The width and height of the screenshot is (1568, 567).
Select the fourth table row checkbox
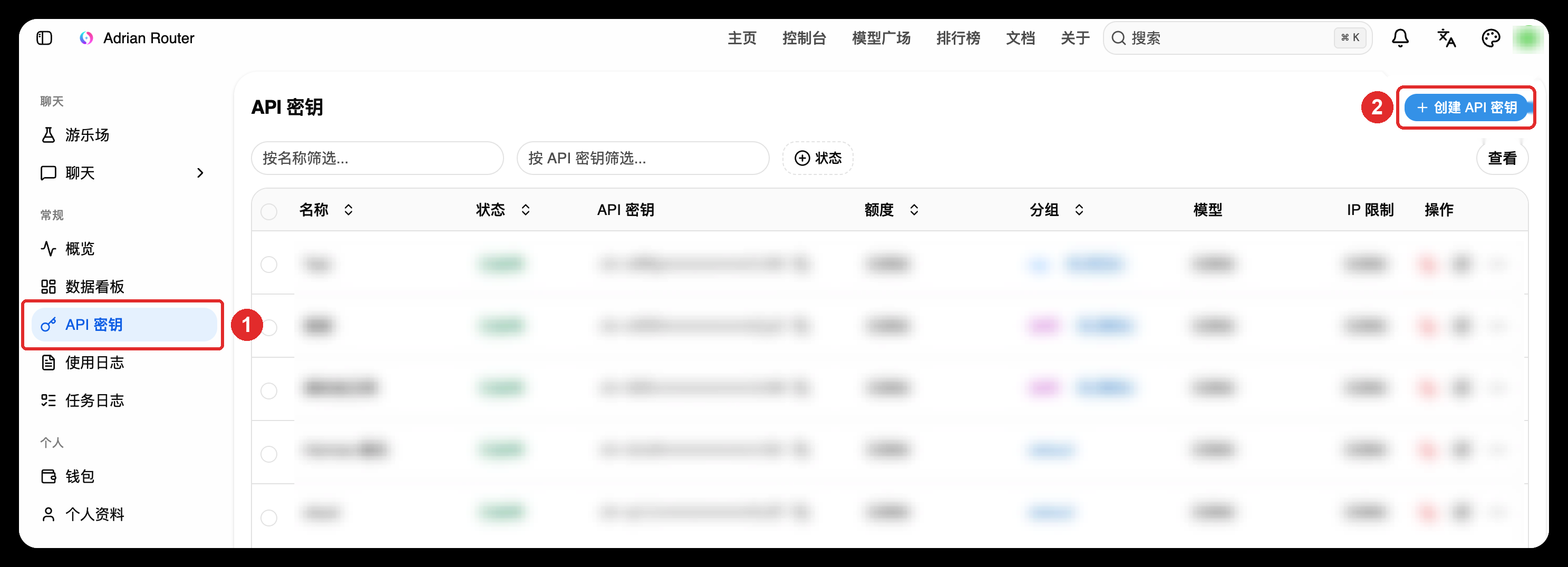pyautogui.click(x=268, y=454)
